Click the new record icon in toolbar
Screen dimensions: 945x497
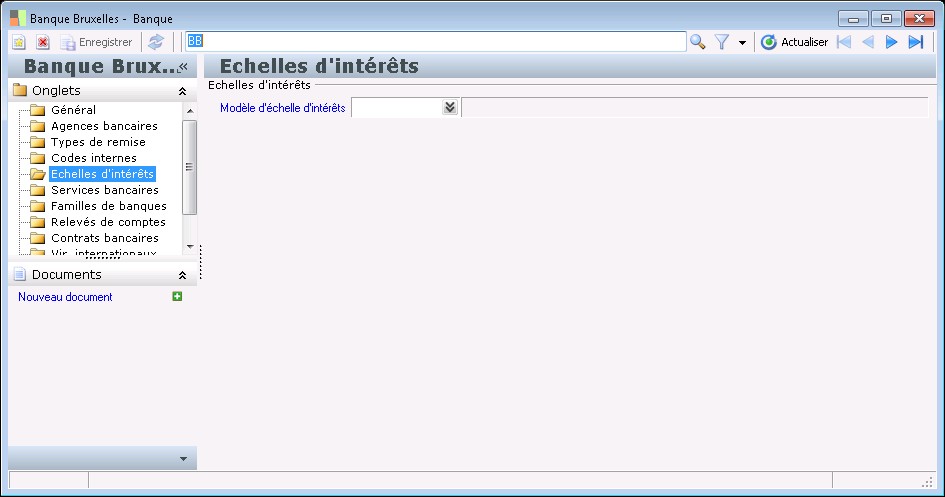(x=19, y=42)
